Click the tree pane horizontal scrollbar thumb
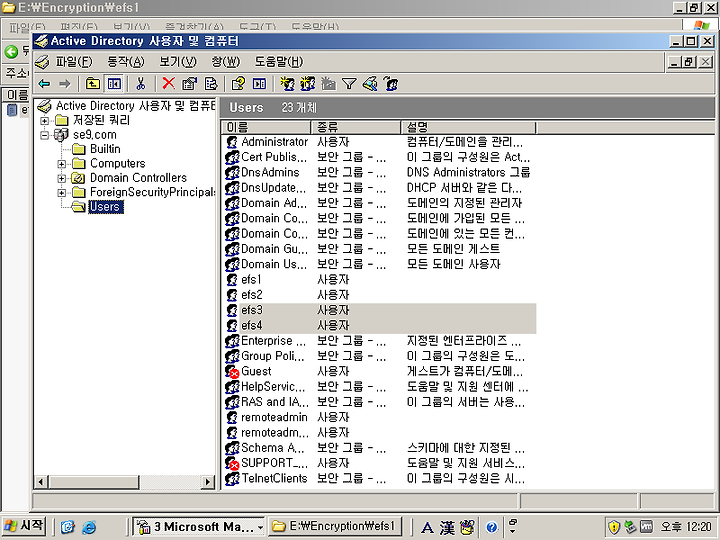This screenshot has width=720, height=540. [93, 482]
